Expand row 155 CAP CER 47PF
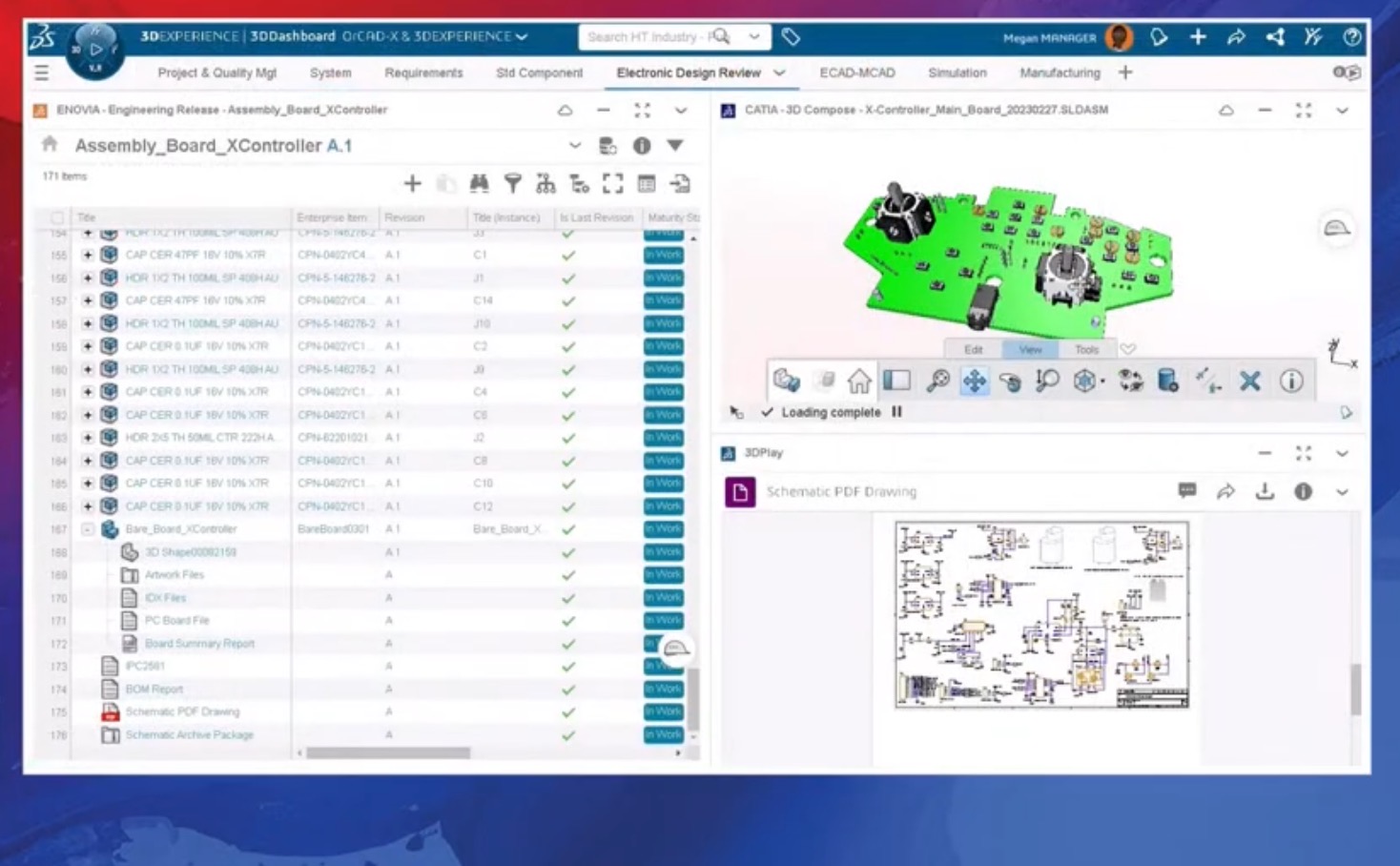The image size is (1400, 866). pyautogui.click(x=87, y=255)
